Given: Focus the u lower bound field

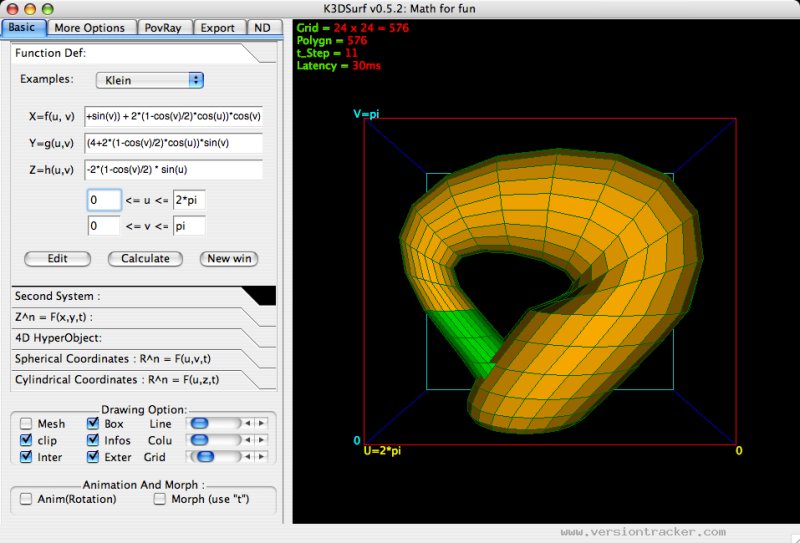Looking at the screenshot, I should click(104, 200).
